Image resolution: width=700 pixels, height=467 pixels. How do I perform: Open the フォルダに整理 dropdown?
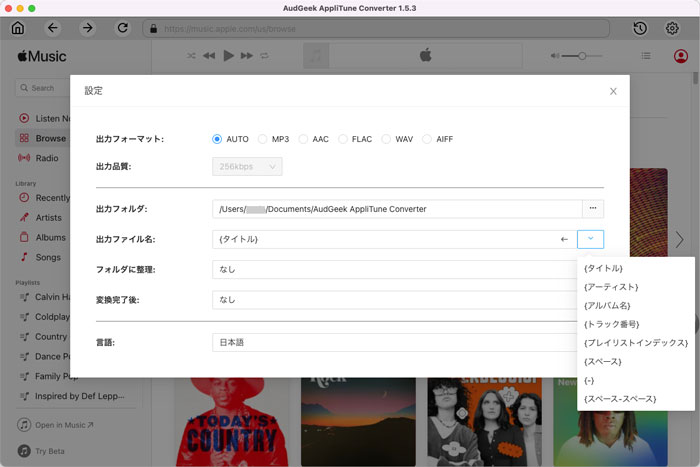395,269
